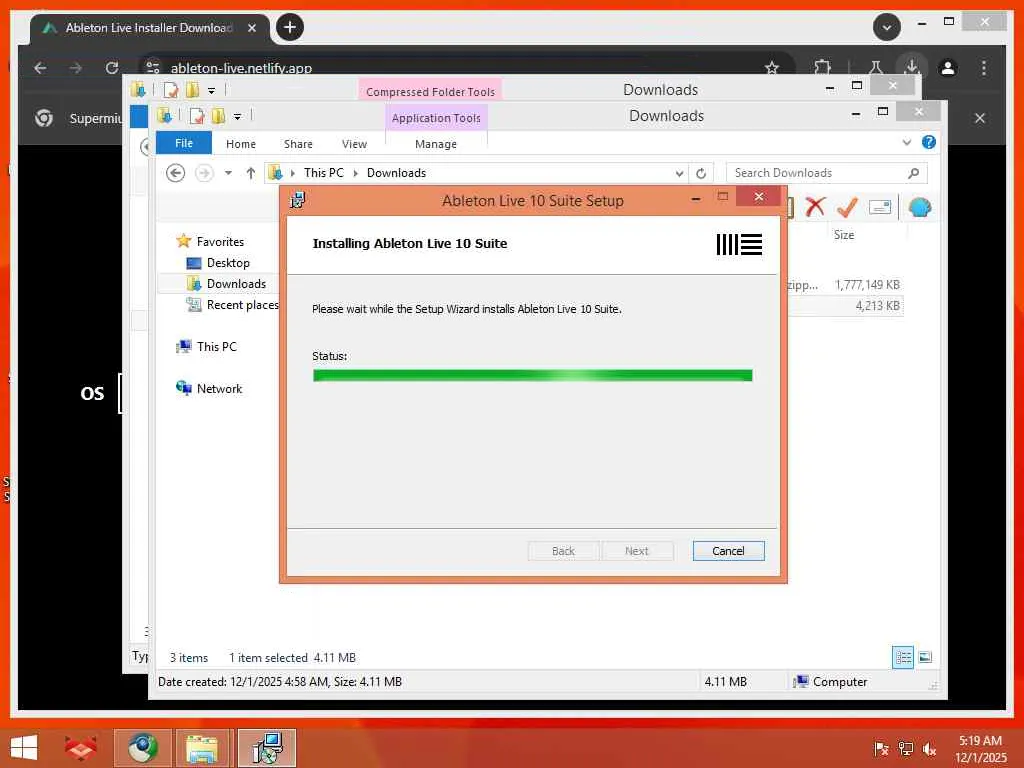The width and height of the screenshot is (1024, 768).
Task: Open the browser tab search dropdown
Action: click(x=886, y=27)
